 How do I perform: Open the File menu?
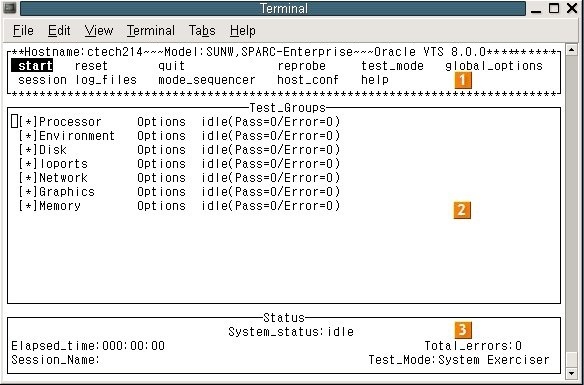(23, 31)
